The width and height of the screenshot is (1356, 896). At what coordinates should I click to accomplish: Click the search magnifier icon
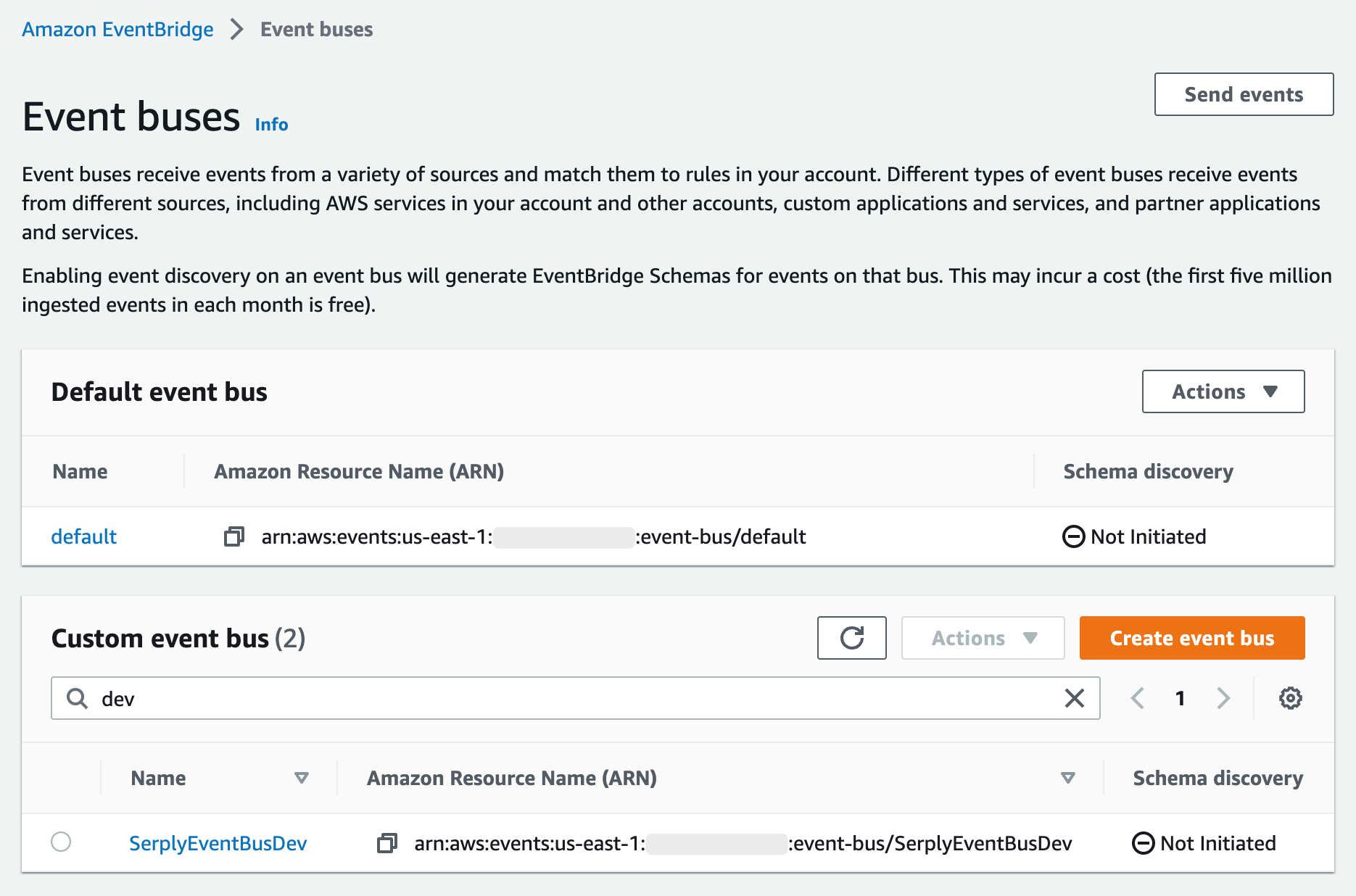[77, 698]
